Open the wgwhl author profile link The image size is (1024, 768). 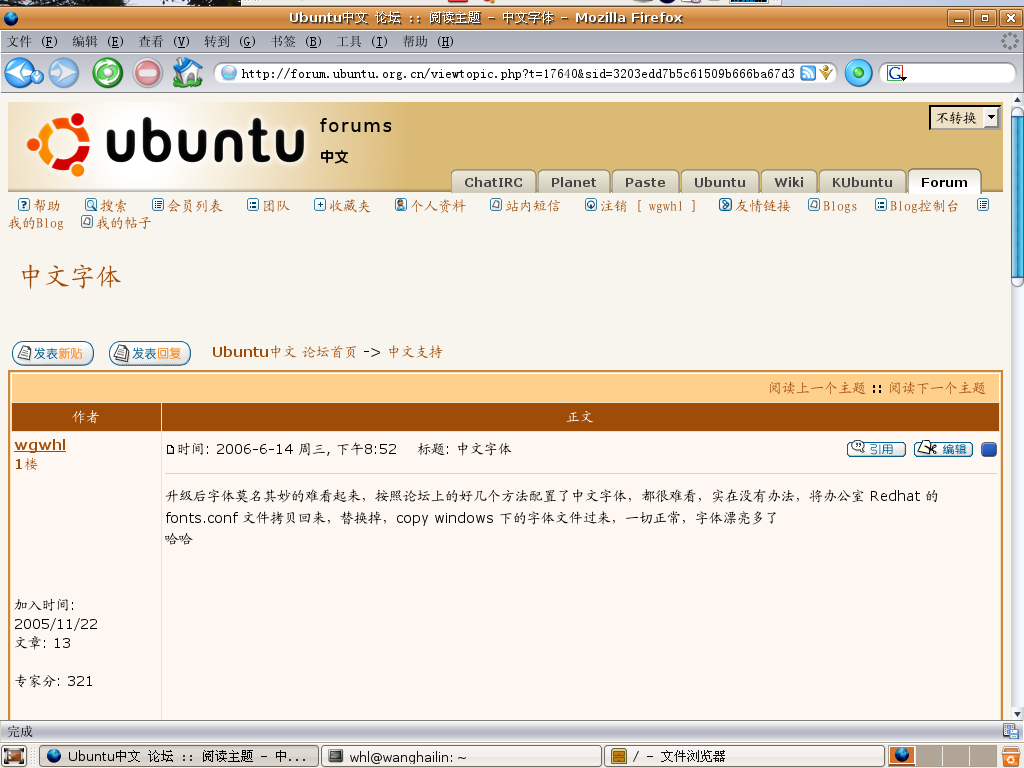(x=40, y=445)
